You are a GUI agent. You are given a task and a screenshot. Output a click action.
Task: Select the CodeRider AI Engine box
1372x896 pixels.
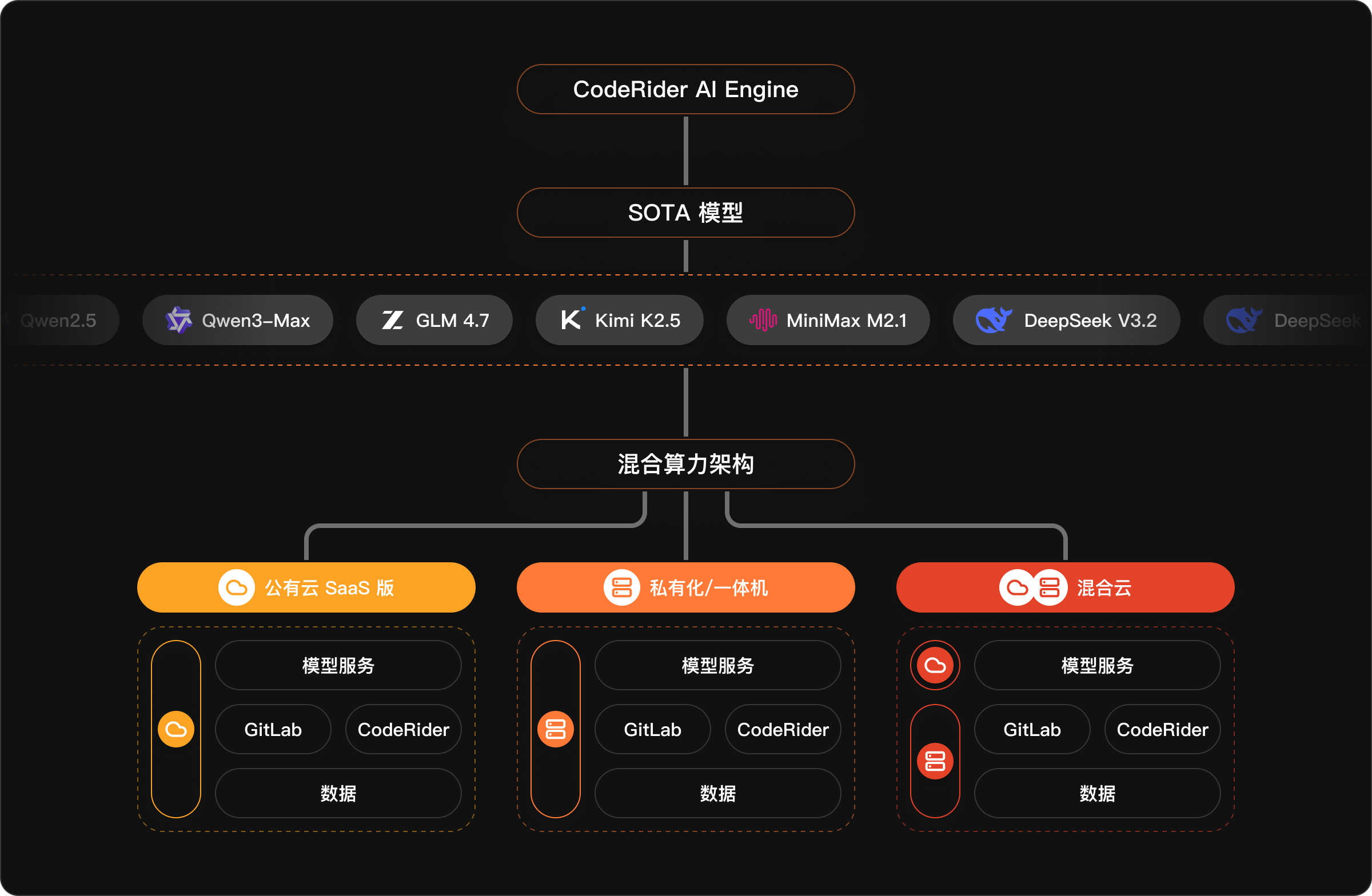coord(685,89)
